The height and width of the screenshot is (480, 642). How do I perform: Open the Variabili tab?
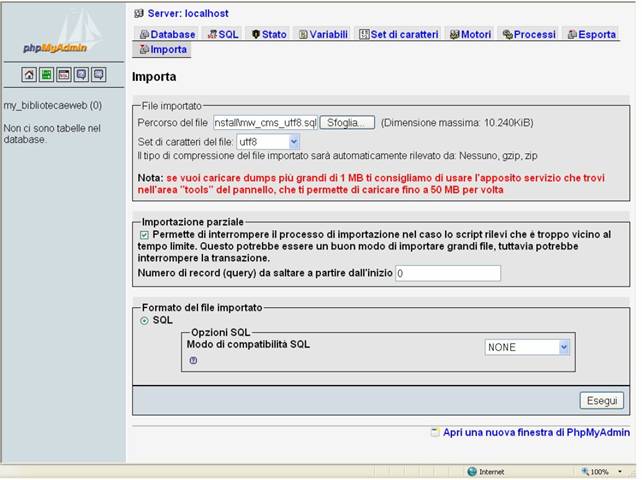pyautogui.click(x=323, y=34)
